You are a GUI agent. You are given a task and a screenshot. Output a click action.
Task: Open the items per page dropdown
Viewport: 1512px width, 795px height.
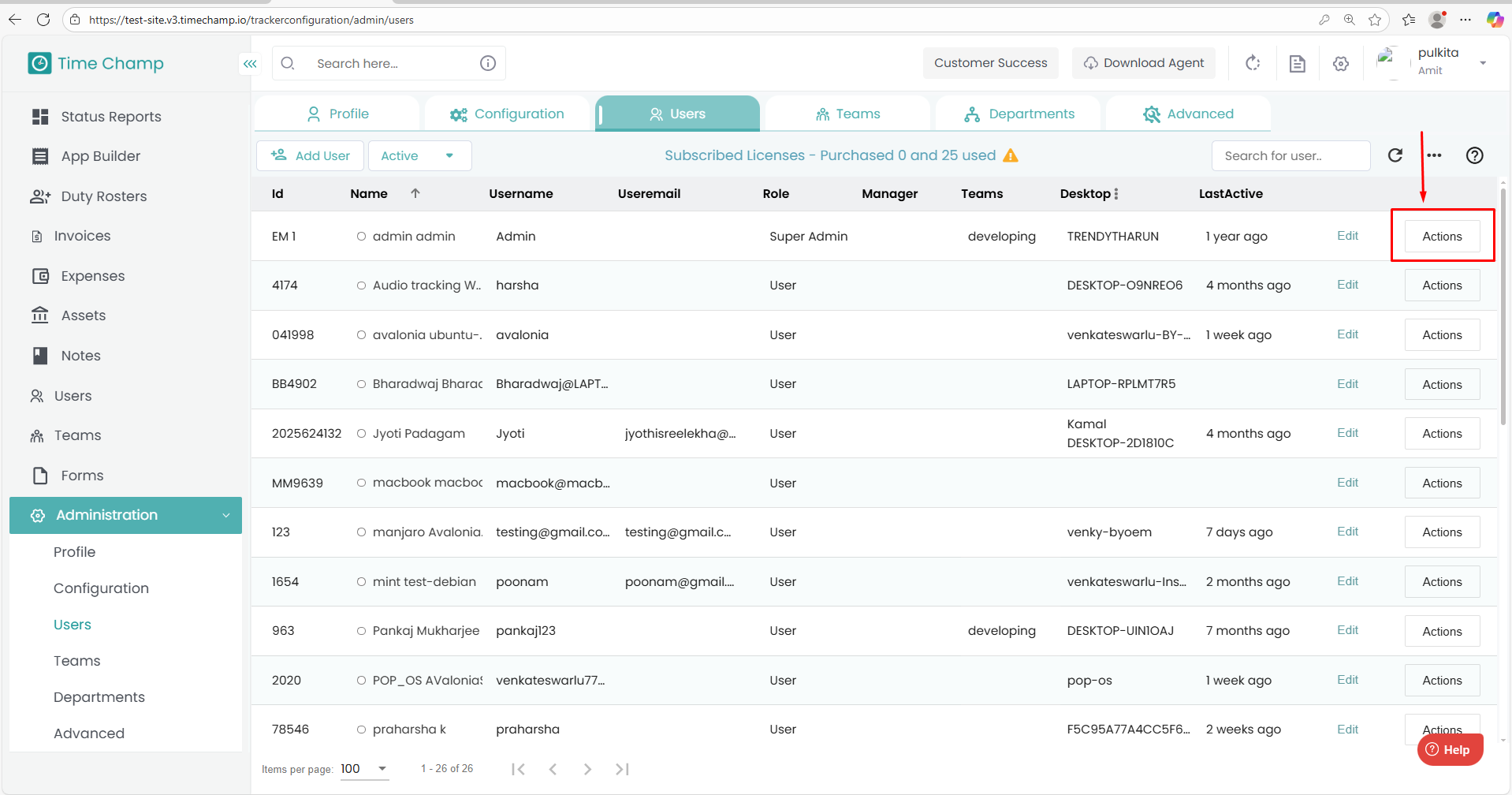365,769
